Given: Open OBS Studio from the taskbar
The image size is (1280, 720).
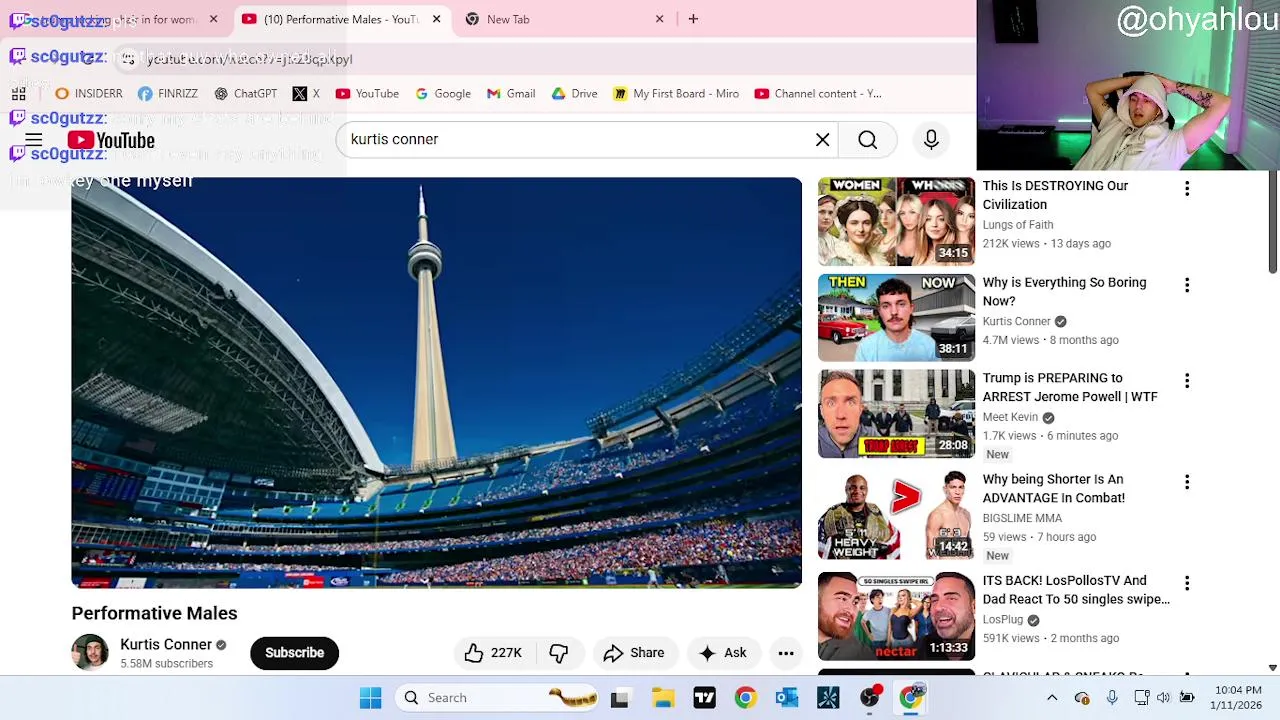Looking at the screenshot, I should click(x=870, y=698).
